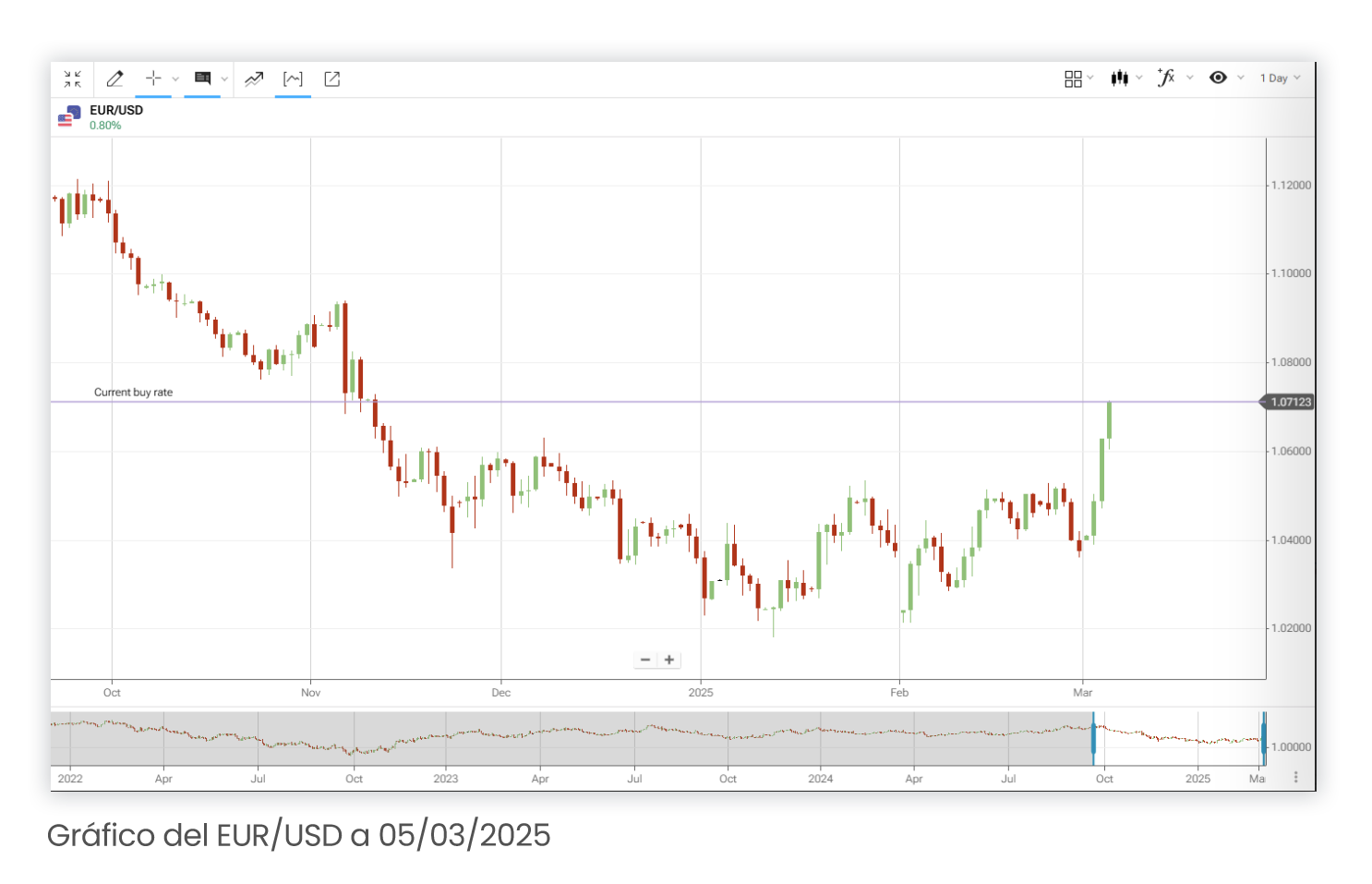The height and width of the screenshot is (884, 1372).
Task: Collapse the chart from fullscreen
Action: pyautogui.click(x=72, y=79)
